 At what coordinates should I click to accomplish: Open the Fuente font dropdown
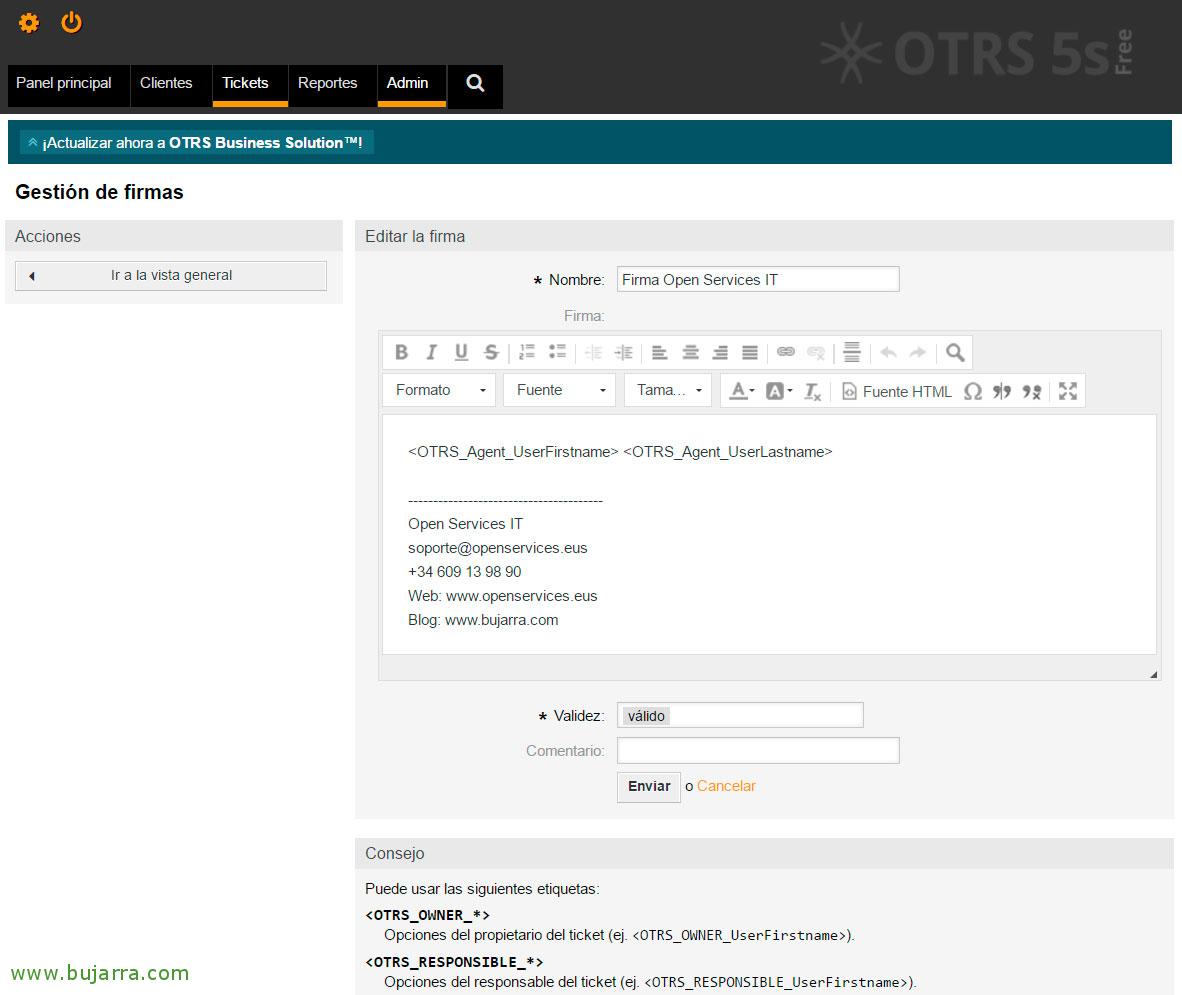point(560,390)
